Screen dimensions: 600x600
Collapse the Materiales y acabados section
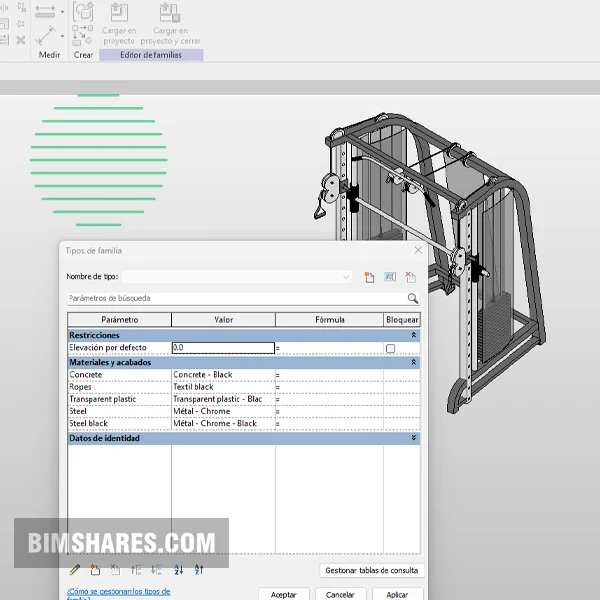[x=414, y=362]
